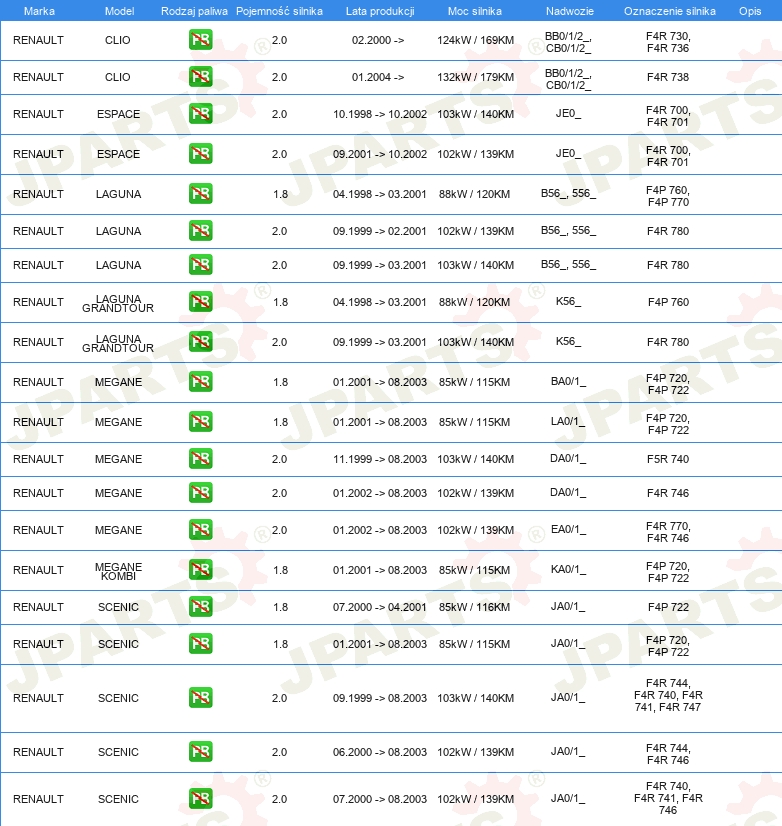Click the petrol fuel icon in the CLIO 124kW row

(x=200, y=40)
